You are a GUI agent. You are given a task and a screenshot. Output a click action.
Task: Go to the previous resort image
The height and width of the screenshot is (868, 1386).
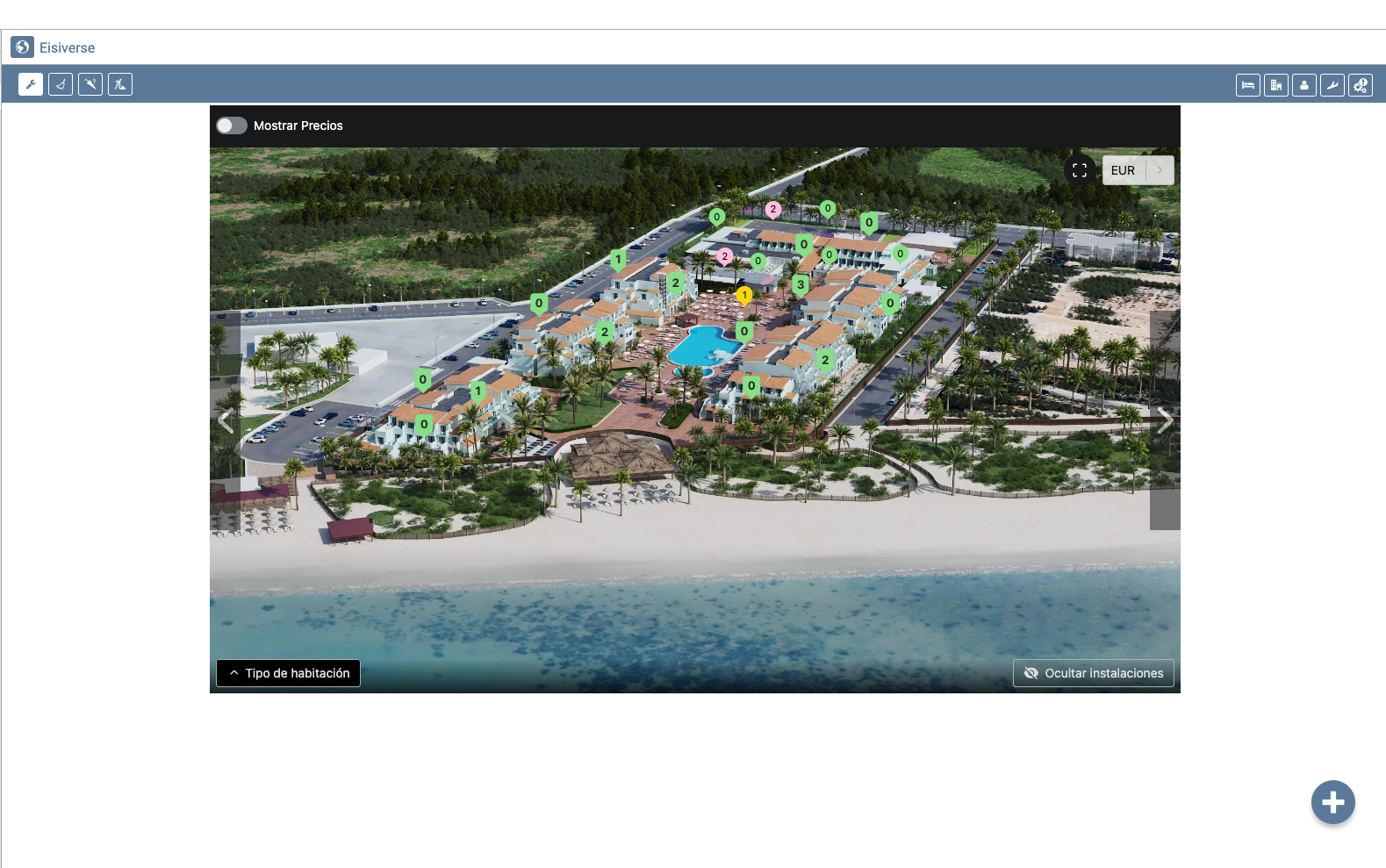(x=226, y=421)
